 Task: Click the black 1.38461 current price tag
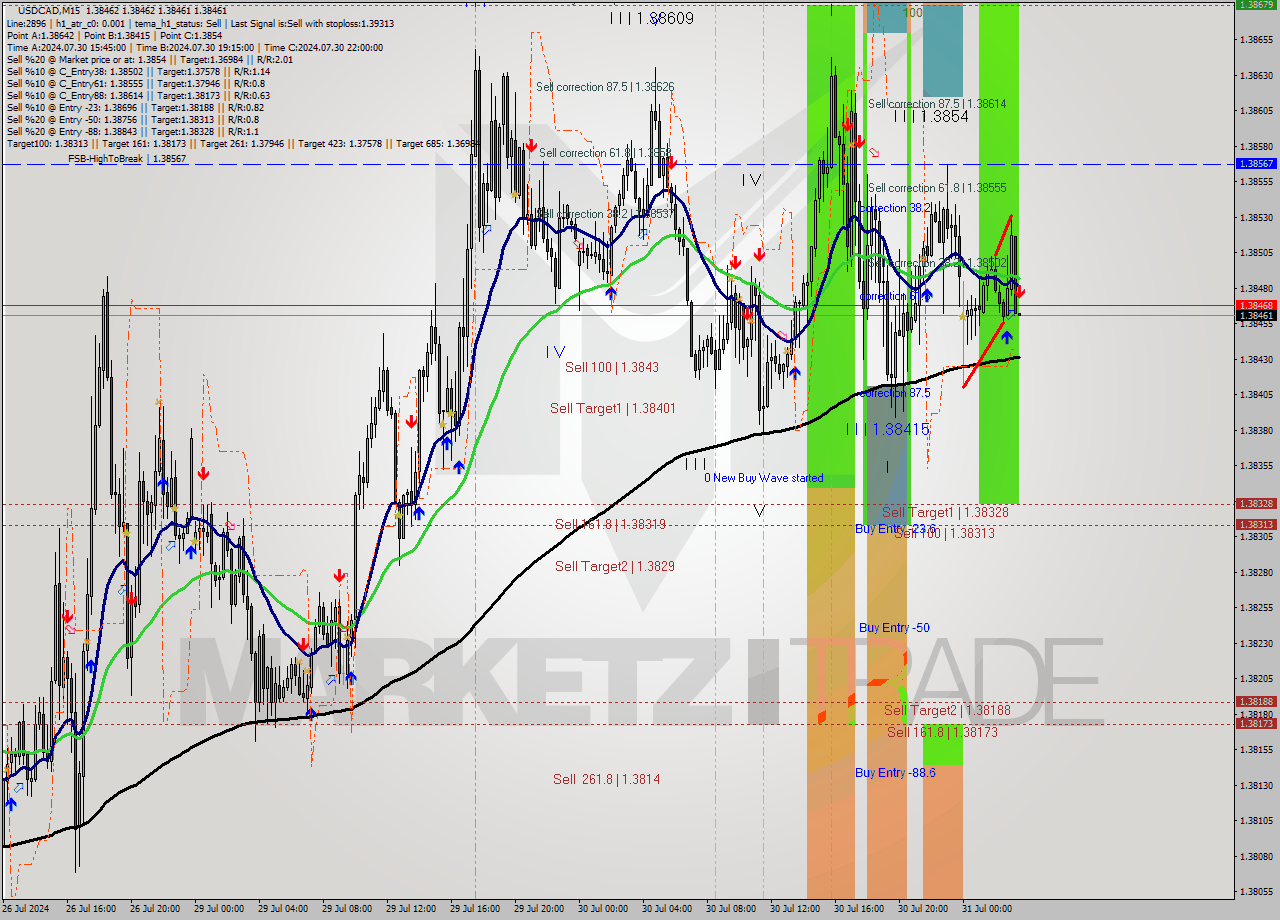pos(1255,315)
